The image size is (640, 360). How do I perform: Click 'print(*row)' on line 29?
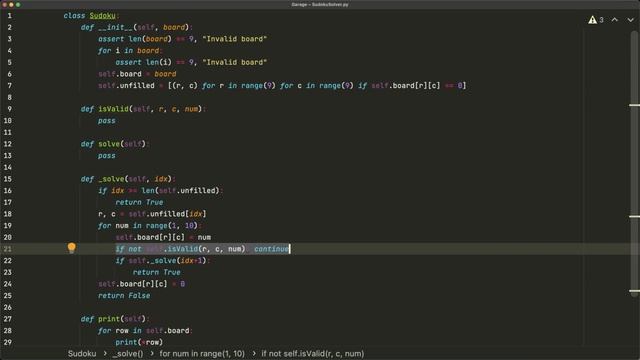[x=139, y=342]
